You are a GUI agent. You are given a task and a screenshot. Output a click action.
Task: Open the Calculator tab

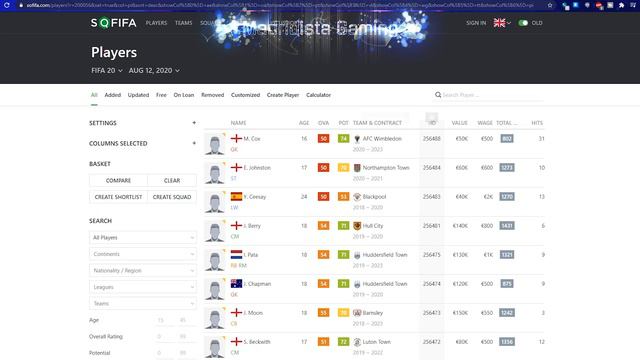318,95
